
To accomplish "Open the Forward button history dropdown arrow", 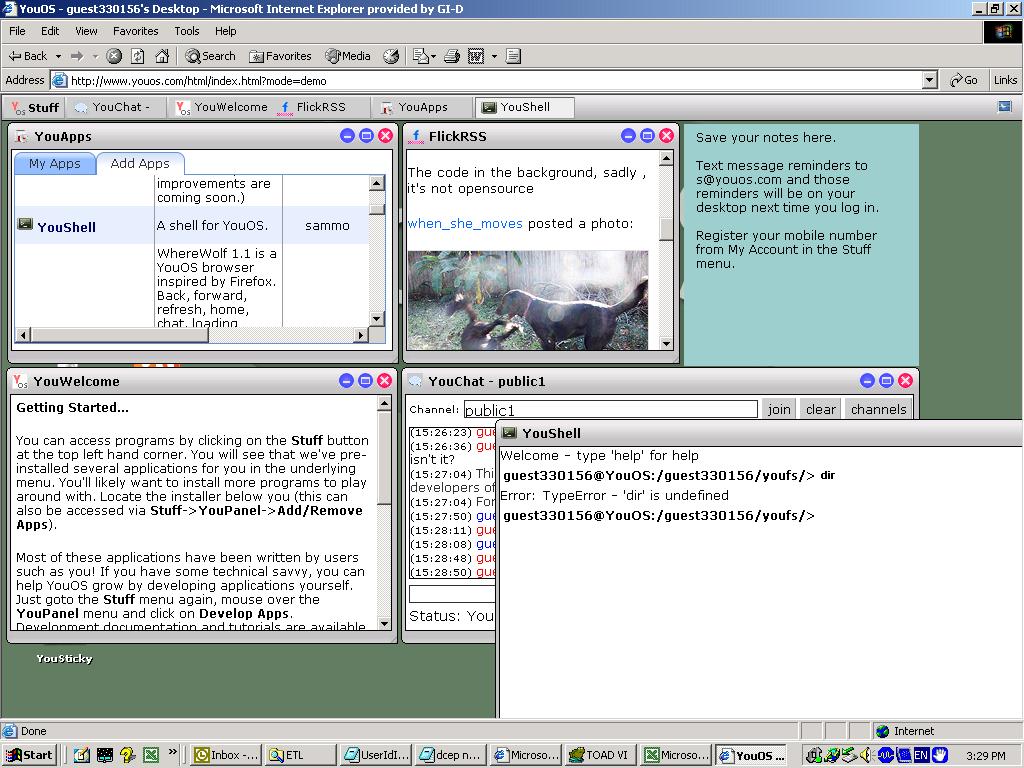I will coord(95,56).
